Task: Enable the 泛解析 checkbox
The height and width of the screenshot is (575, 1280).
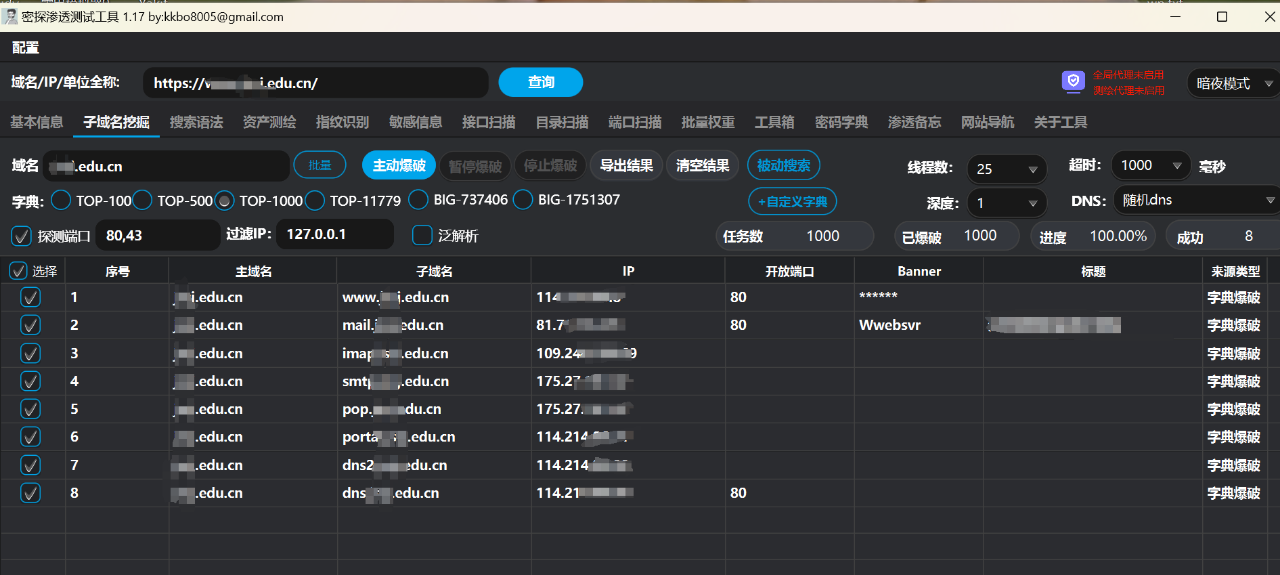Action: [x=422, y=235]
